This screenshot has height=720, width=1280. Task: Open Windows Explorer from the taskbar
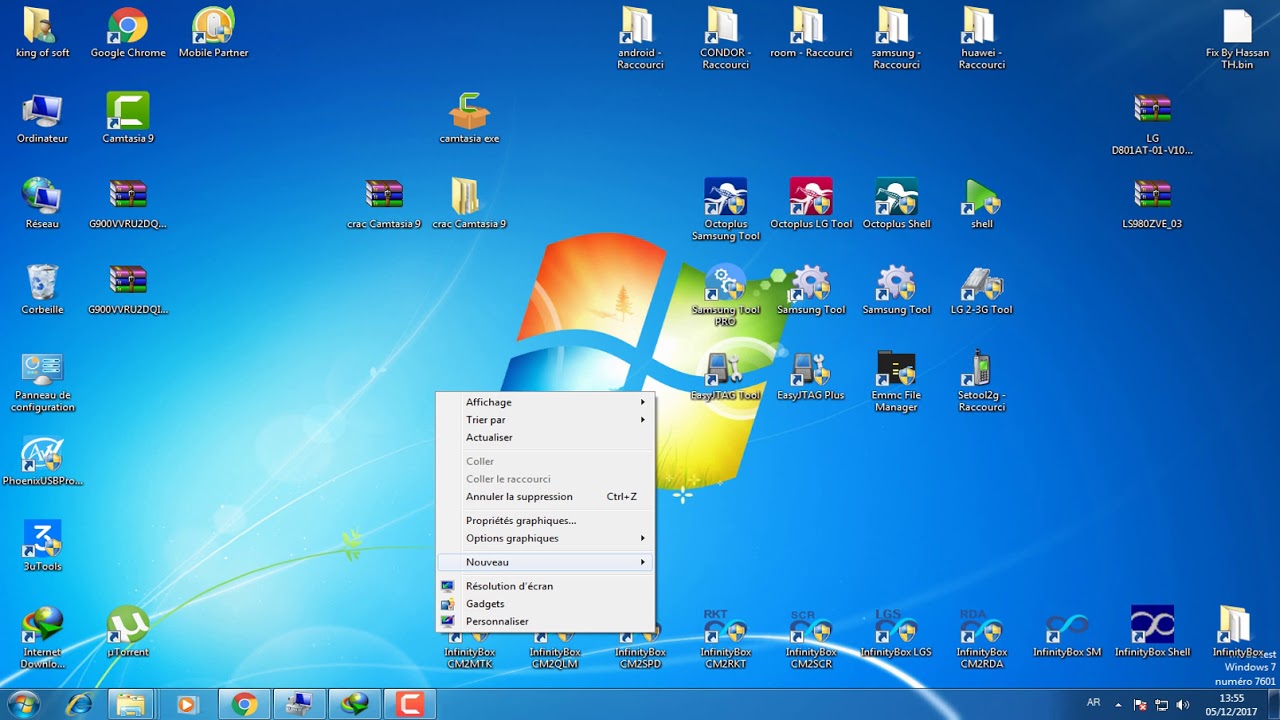pyautogui.click(x=130, y=704)
